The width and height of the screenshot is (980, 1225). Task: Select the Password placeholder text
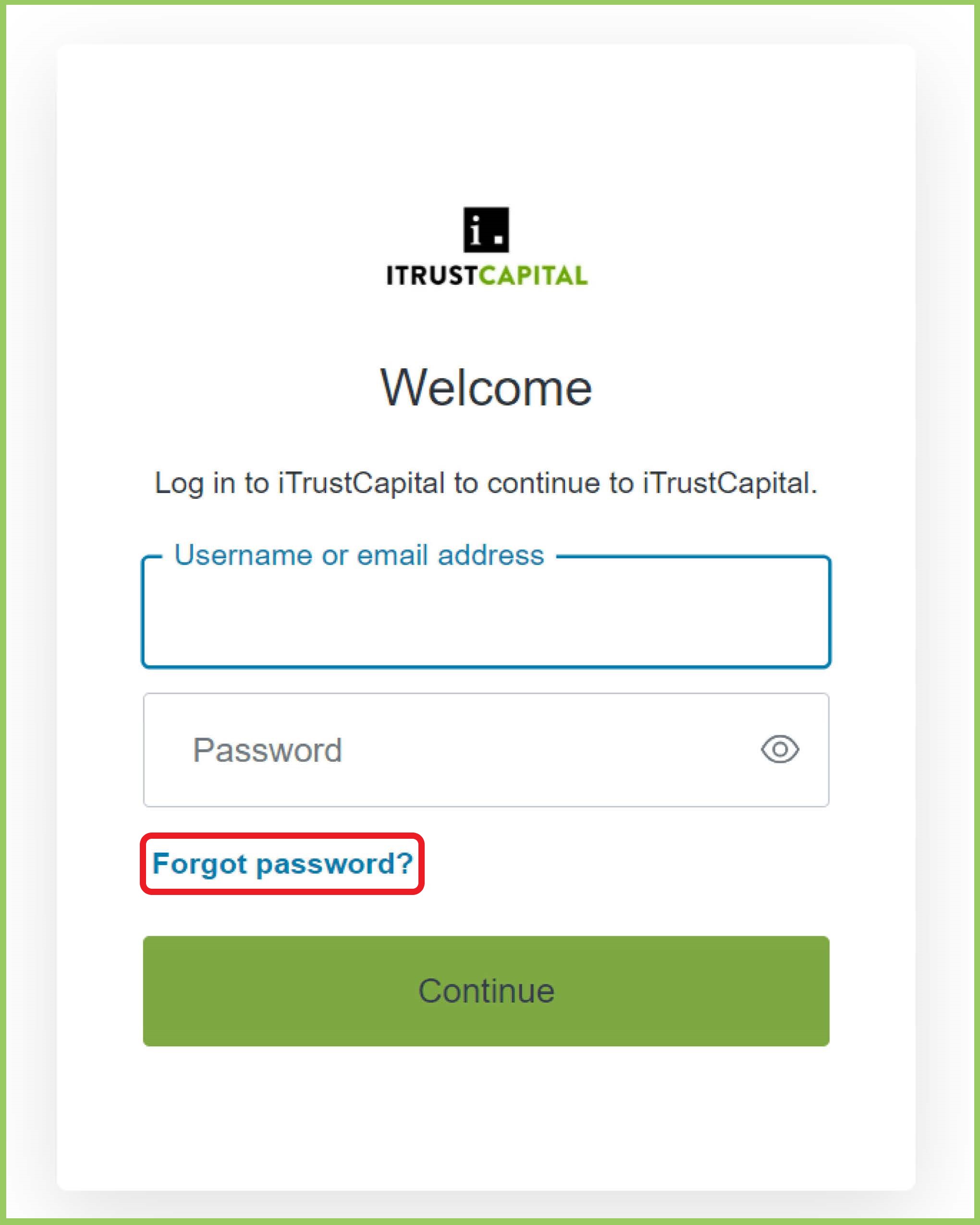tap(268, 750)
